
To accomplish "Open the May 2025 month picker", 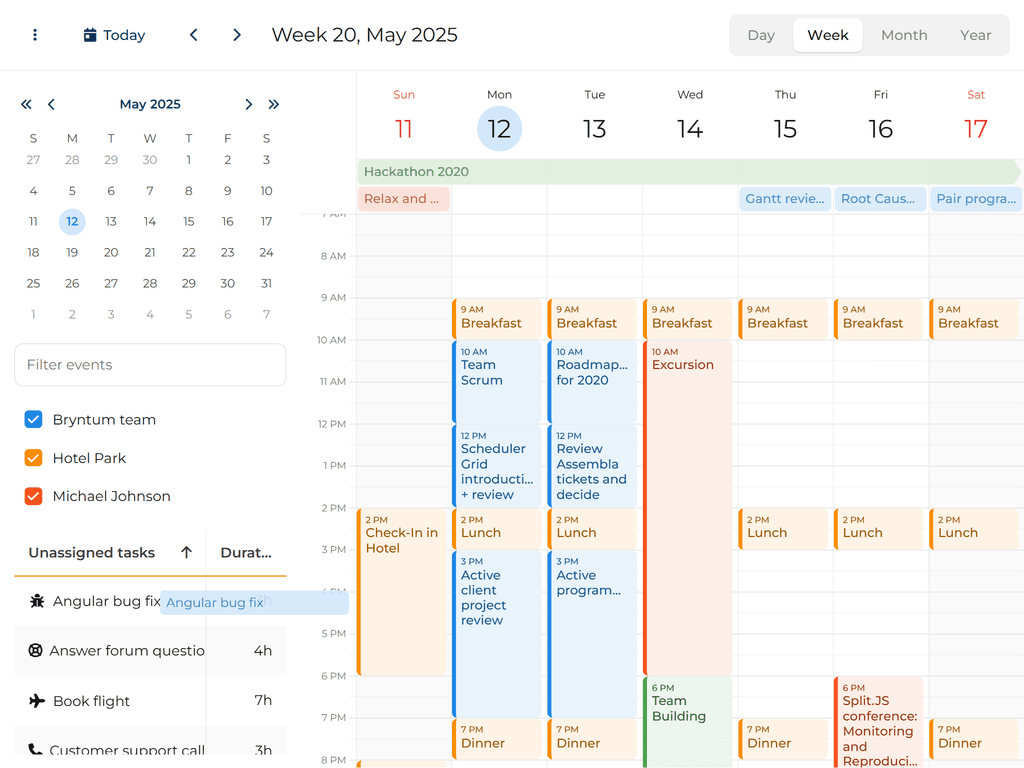I will [x=150, y=104].
